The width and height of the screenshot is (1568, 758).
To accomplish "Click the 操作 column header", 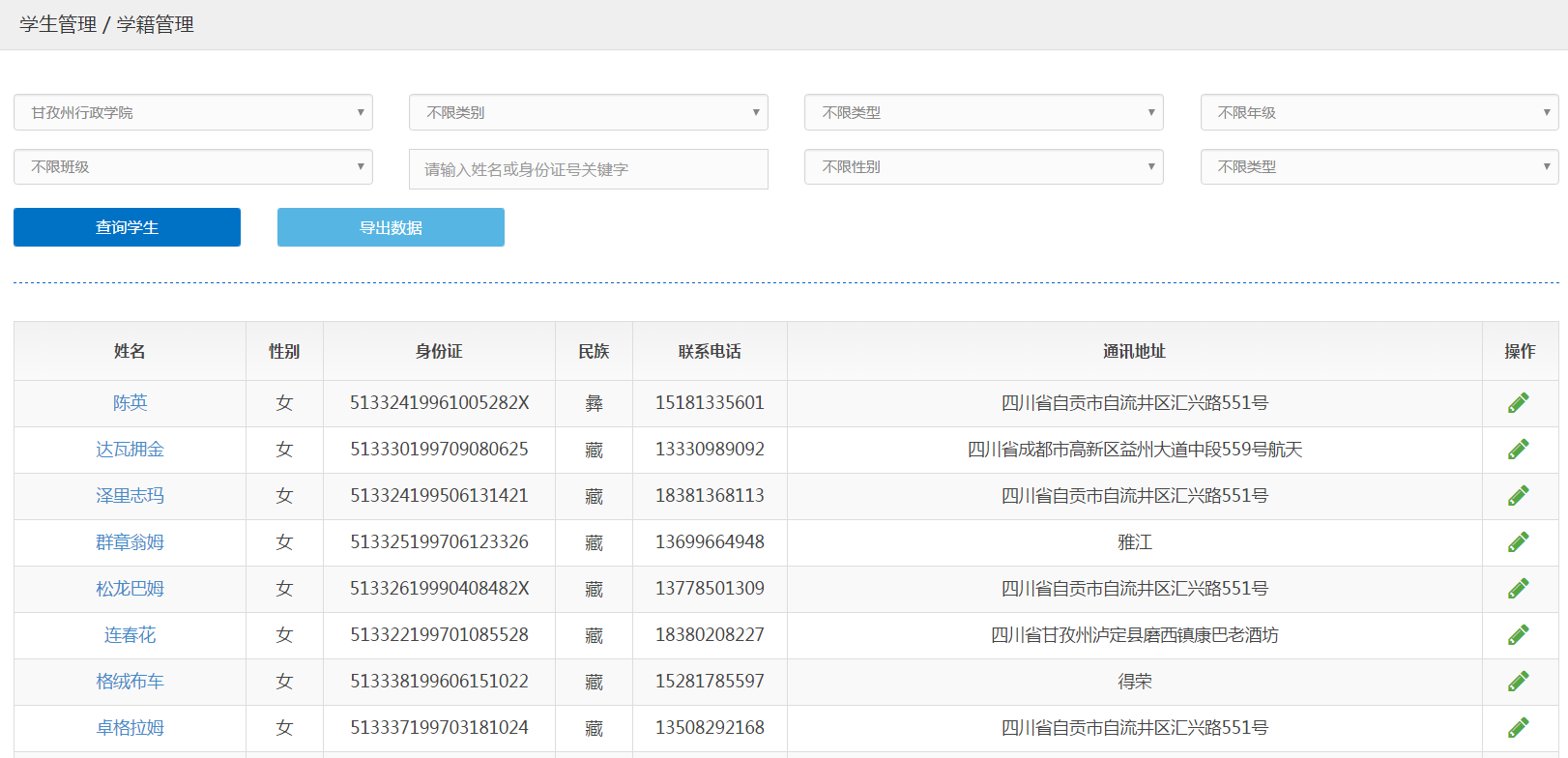I will [1520, 351].
